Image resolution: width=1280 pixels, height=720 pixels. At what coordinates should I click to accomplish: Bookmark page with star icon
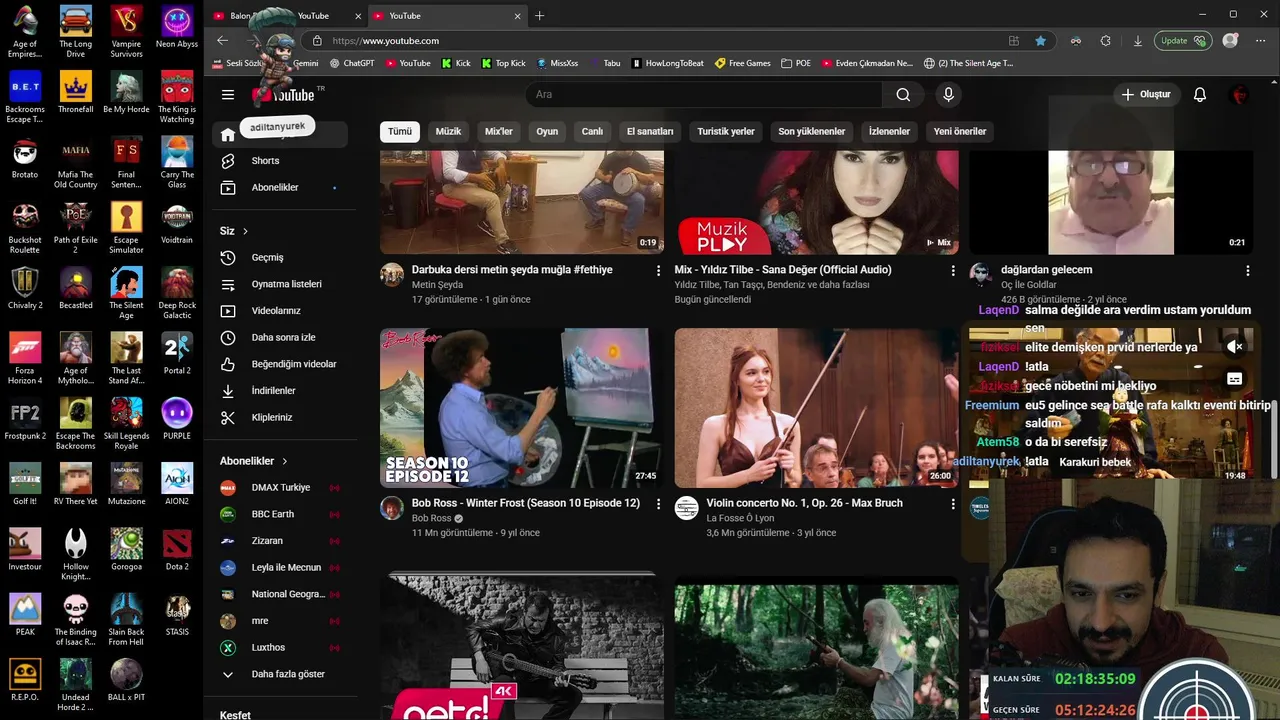coord(1041,41)
